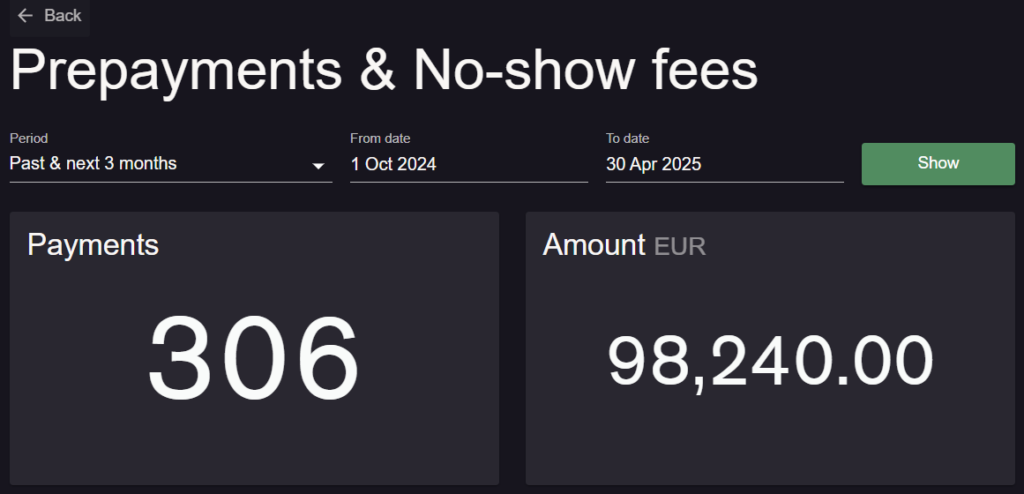Click the Amount card heading
The height and width of the screenshot is (494, 1024).
click(594, 245)
